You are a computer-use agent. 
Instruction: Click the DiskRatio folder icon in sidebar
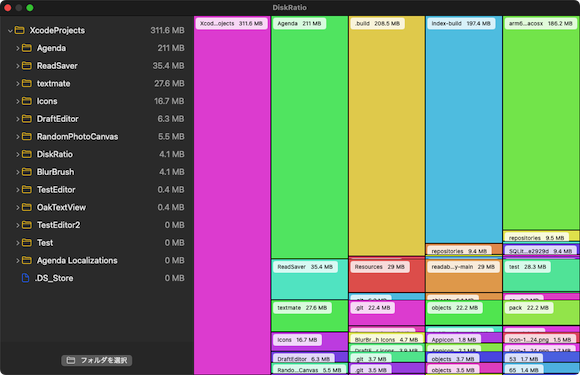click(27, 154)
